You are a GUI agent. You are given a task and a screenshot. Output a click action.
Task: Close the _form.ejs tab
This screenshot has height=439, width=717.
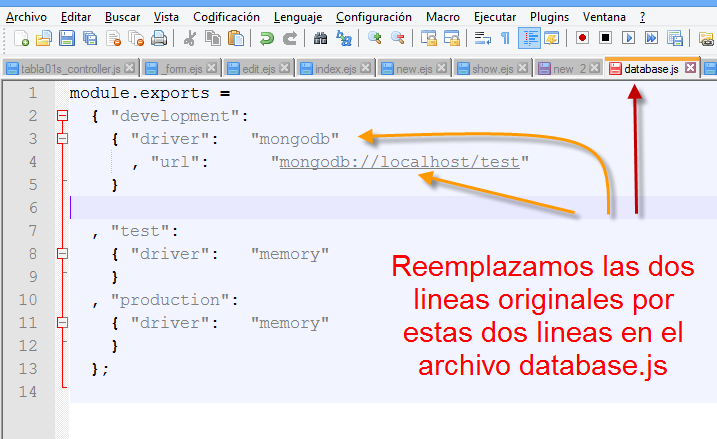click(211, 68)
